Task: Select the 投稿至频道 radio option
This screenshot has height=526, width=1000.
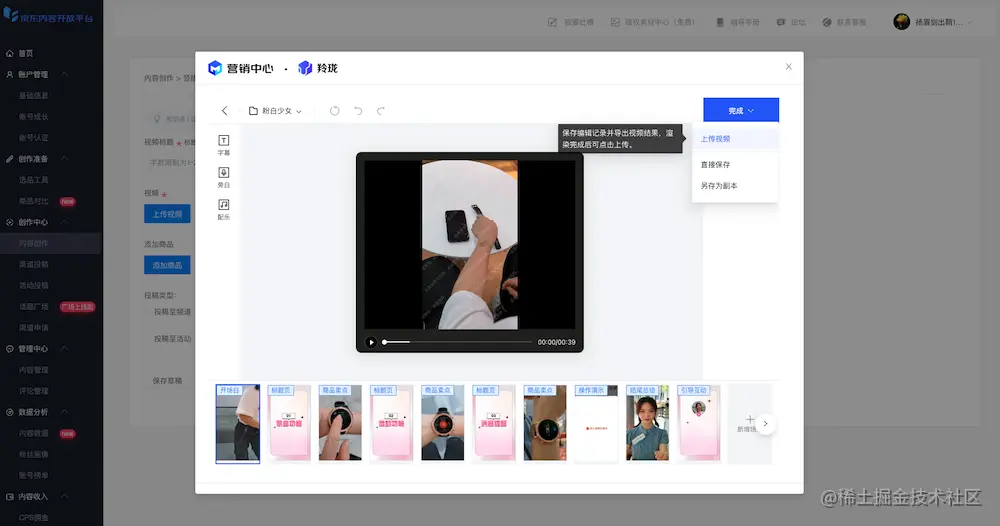Action: (x=172, y=312)
